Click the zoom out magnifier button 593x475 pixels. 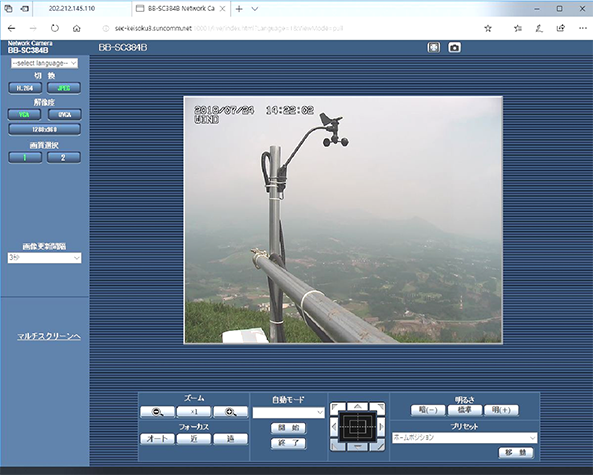(157, 411)
